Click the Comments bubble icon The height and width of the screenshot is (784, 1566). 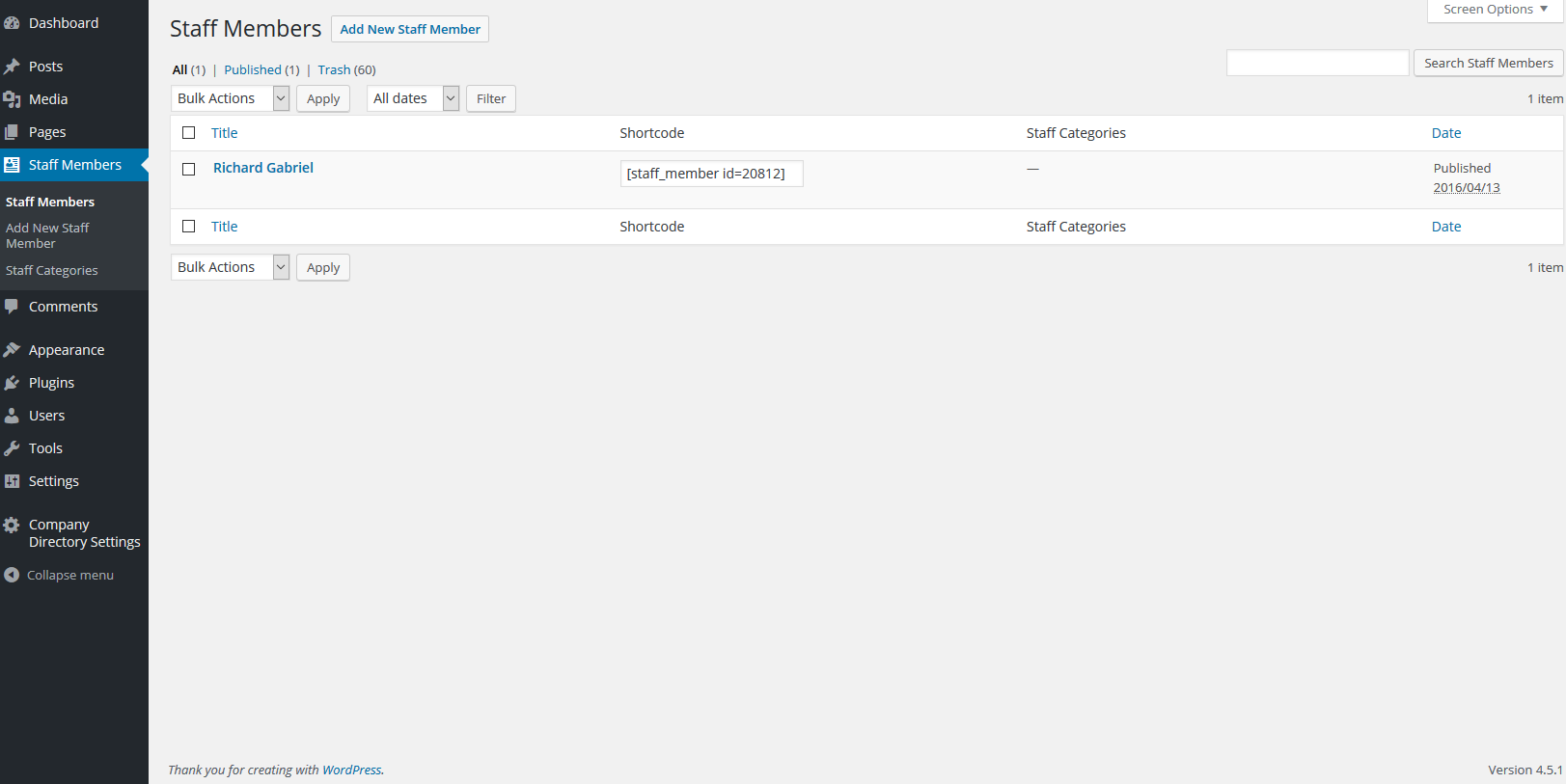coord(12,307)
